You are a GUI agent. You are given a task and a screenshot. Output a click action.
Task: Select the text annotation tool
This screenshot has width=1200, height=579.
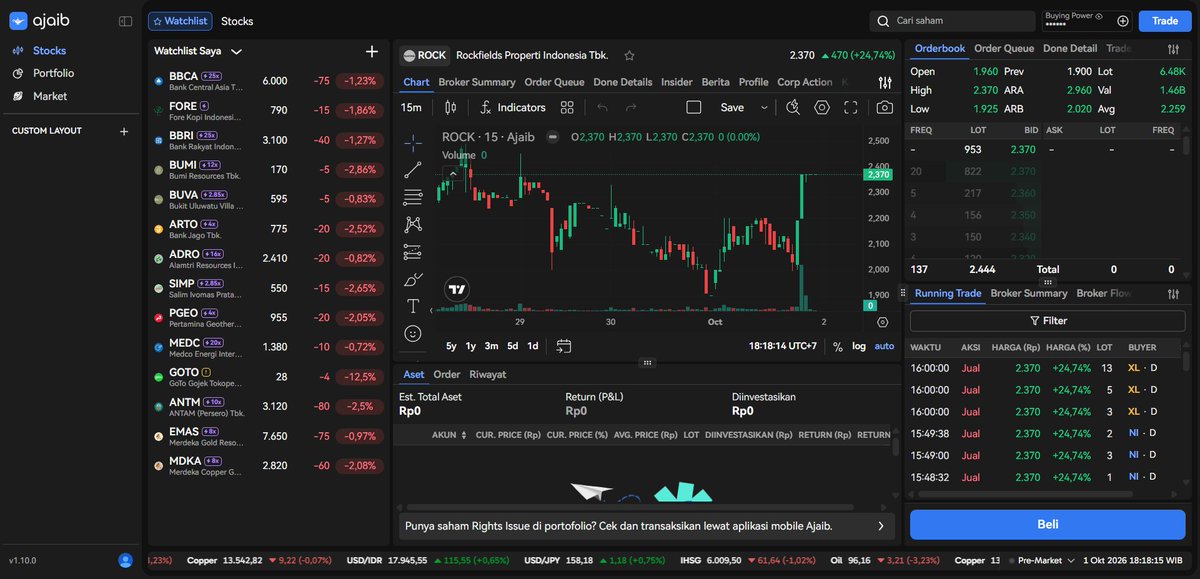[x=413, y=306]
